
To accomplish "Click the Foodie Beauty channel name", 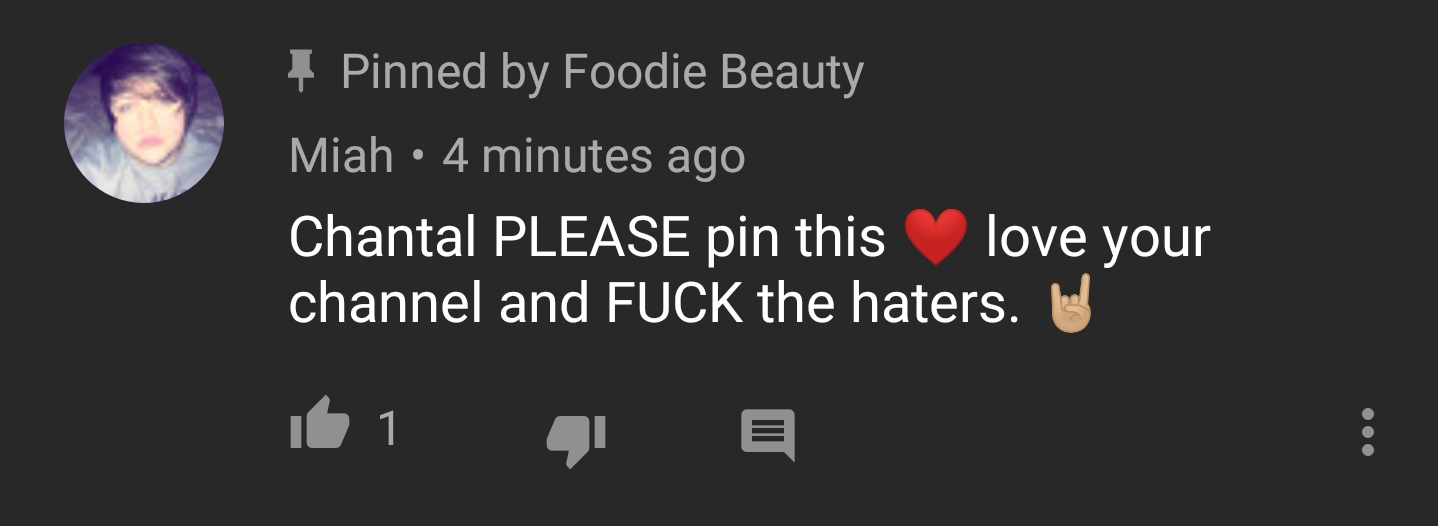I will click(x=713, y=72).
